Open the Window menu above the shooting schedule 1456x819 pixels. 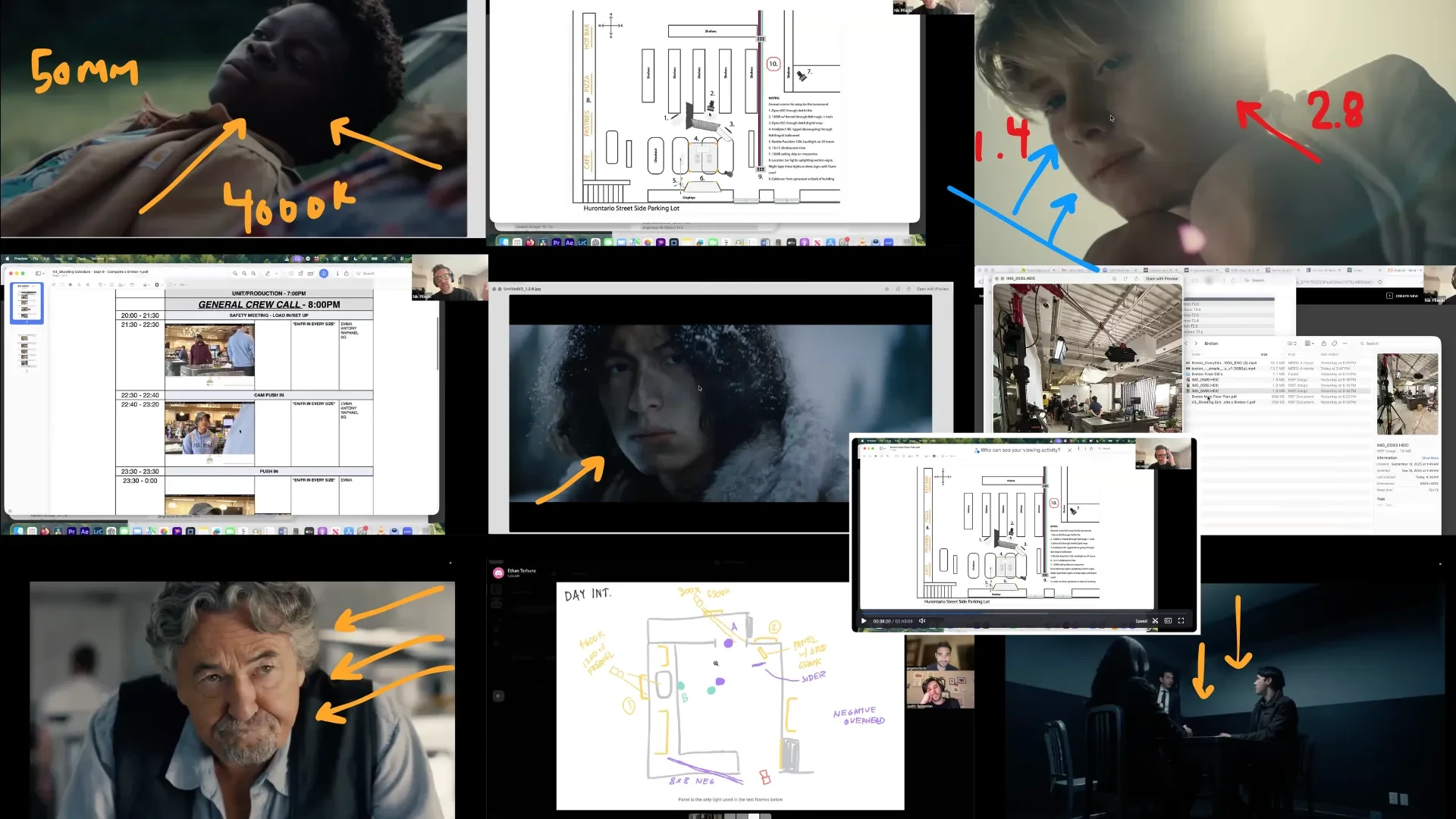point(98,259)
